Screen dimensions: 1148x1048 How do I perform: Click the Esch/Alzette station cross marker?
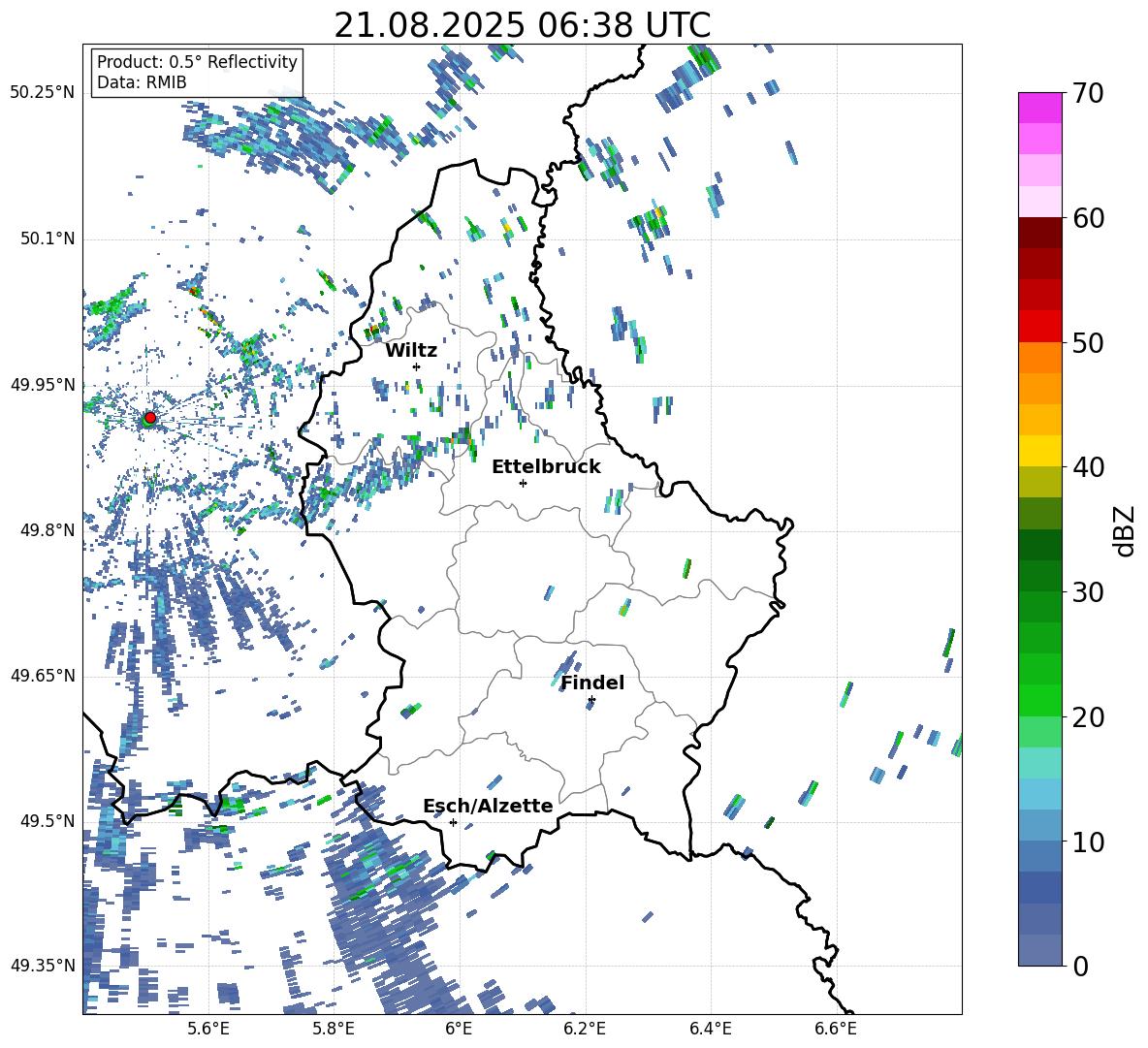tap(453, 822)
